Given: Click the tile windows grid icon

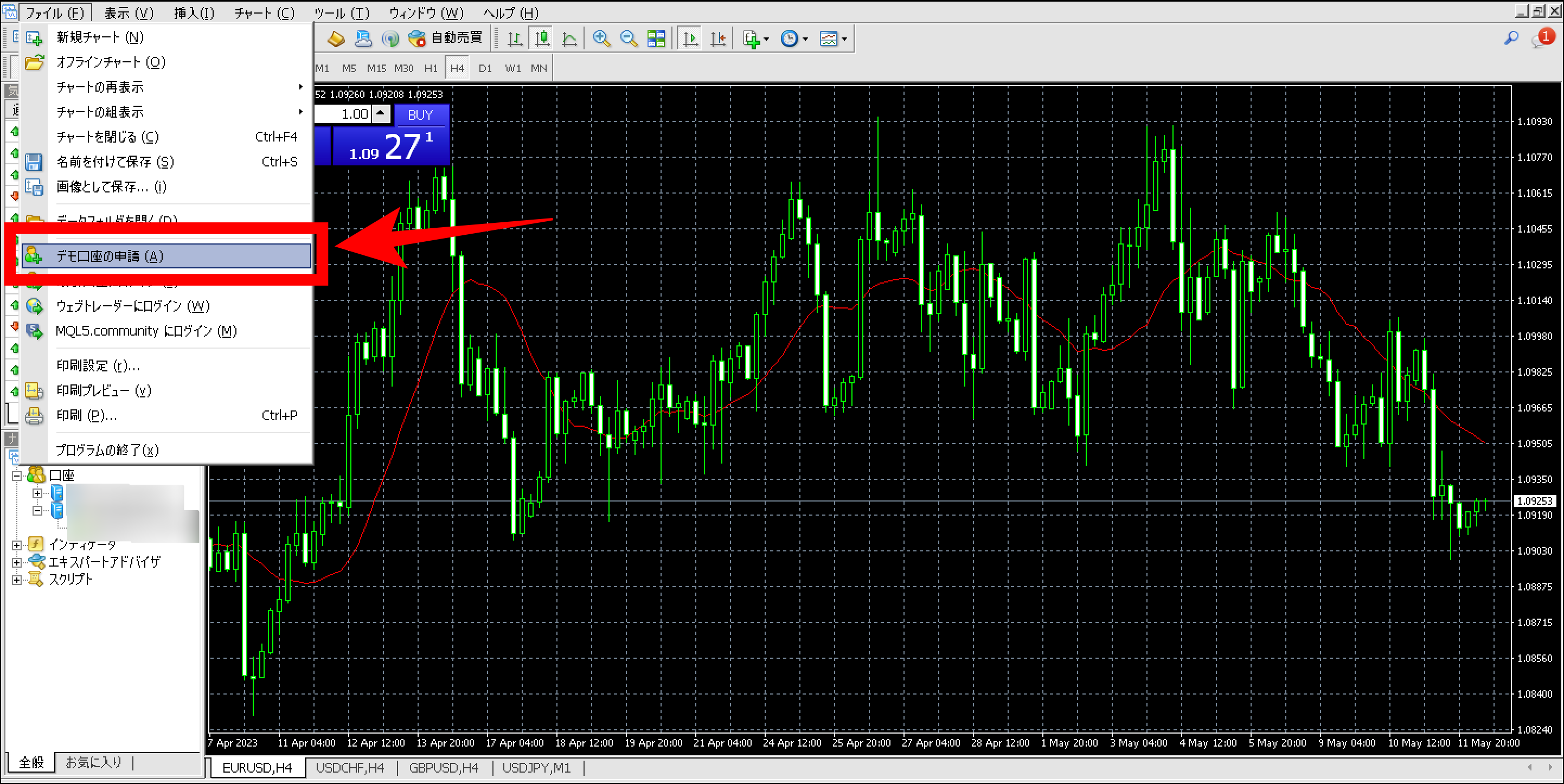Looking at the screenshot, I should click(656, 39).
